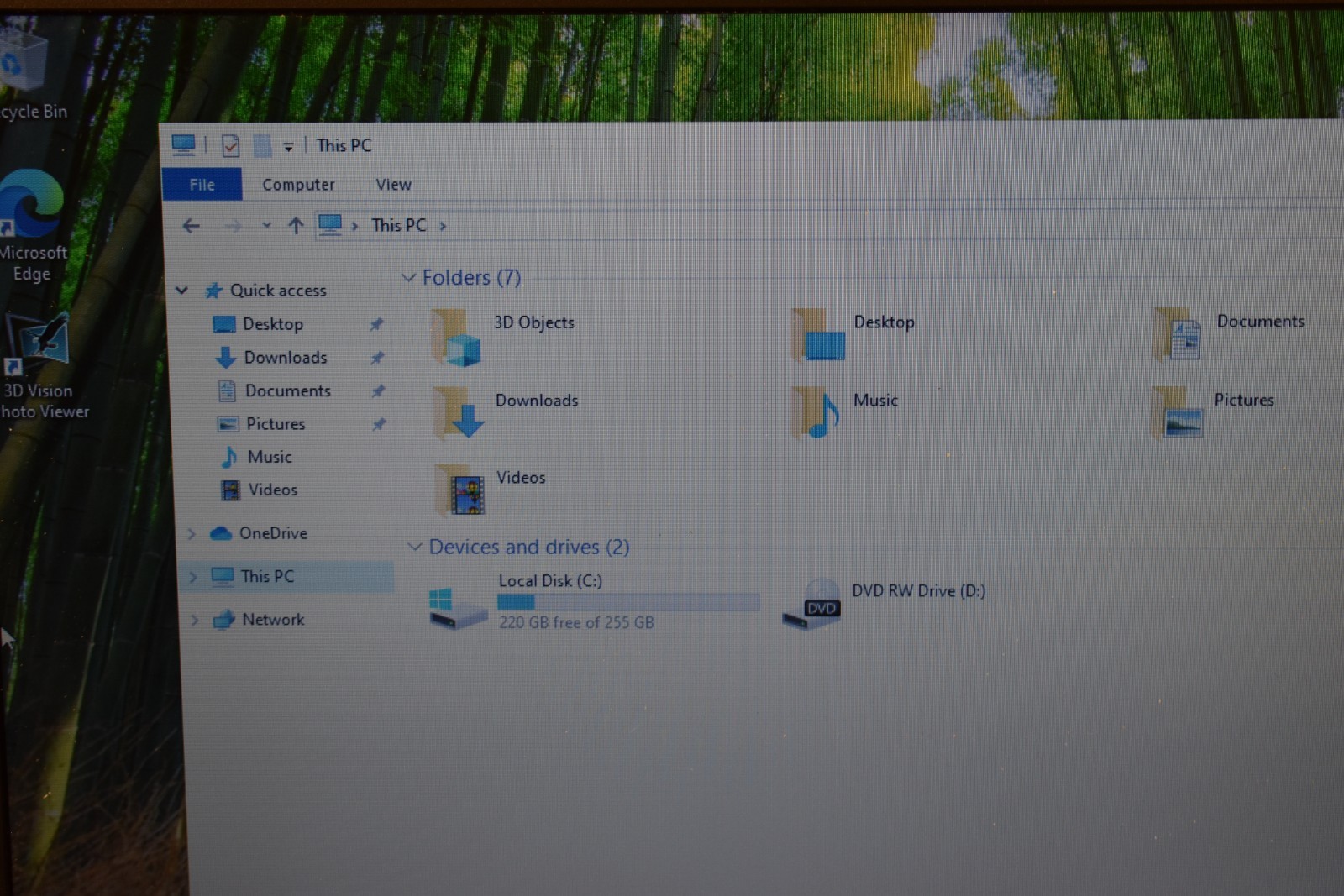Select the DVD RW Drive (D:) icon
The height and width of the screenshot is (896, 1344).
811,605
